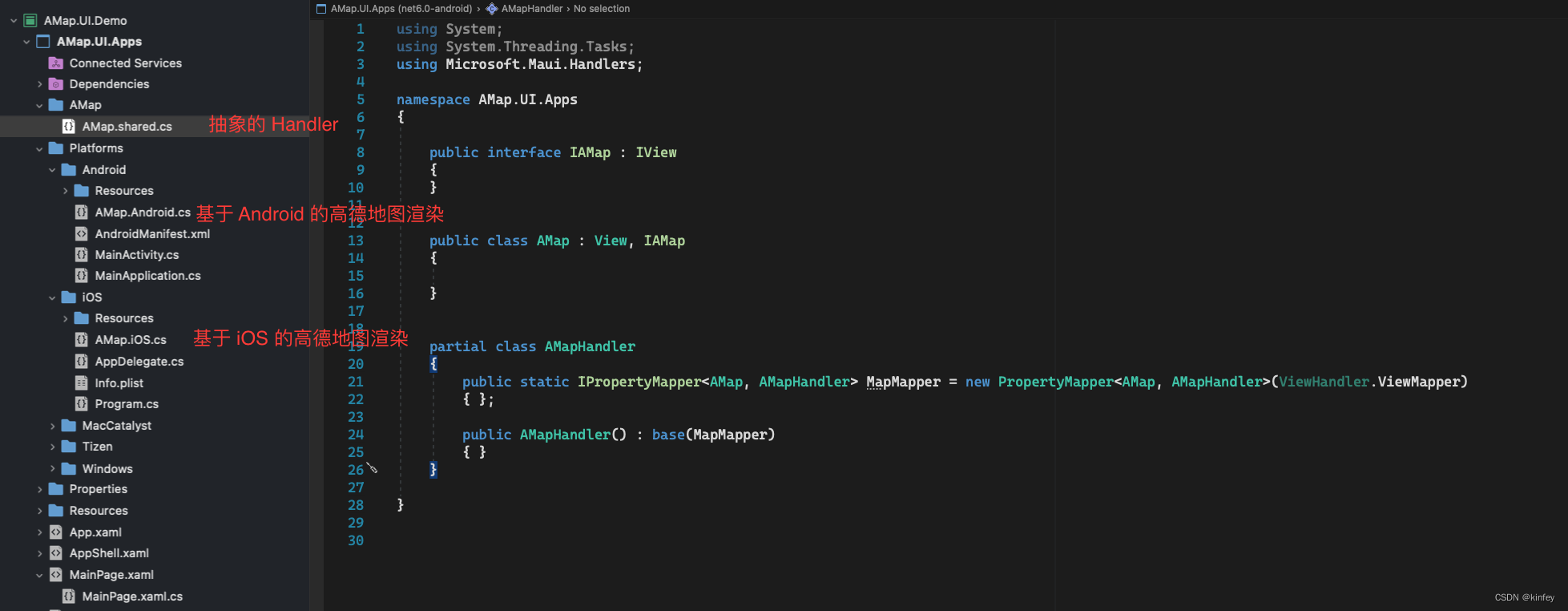Open the AMap.UI.Apps (net6.0-android) breadcrumb dropdown

point(401,9)
